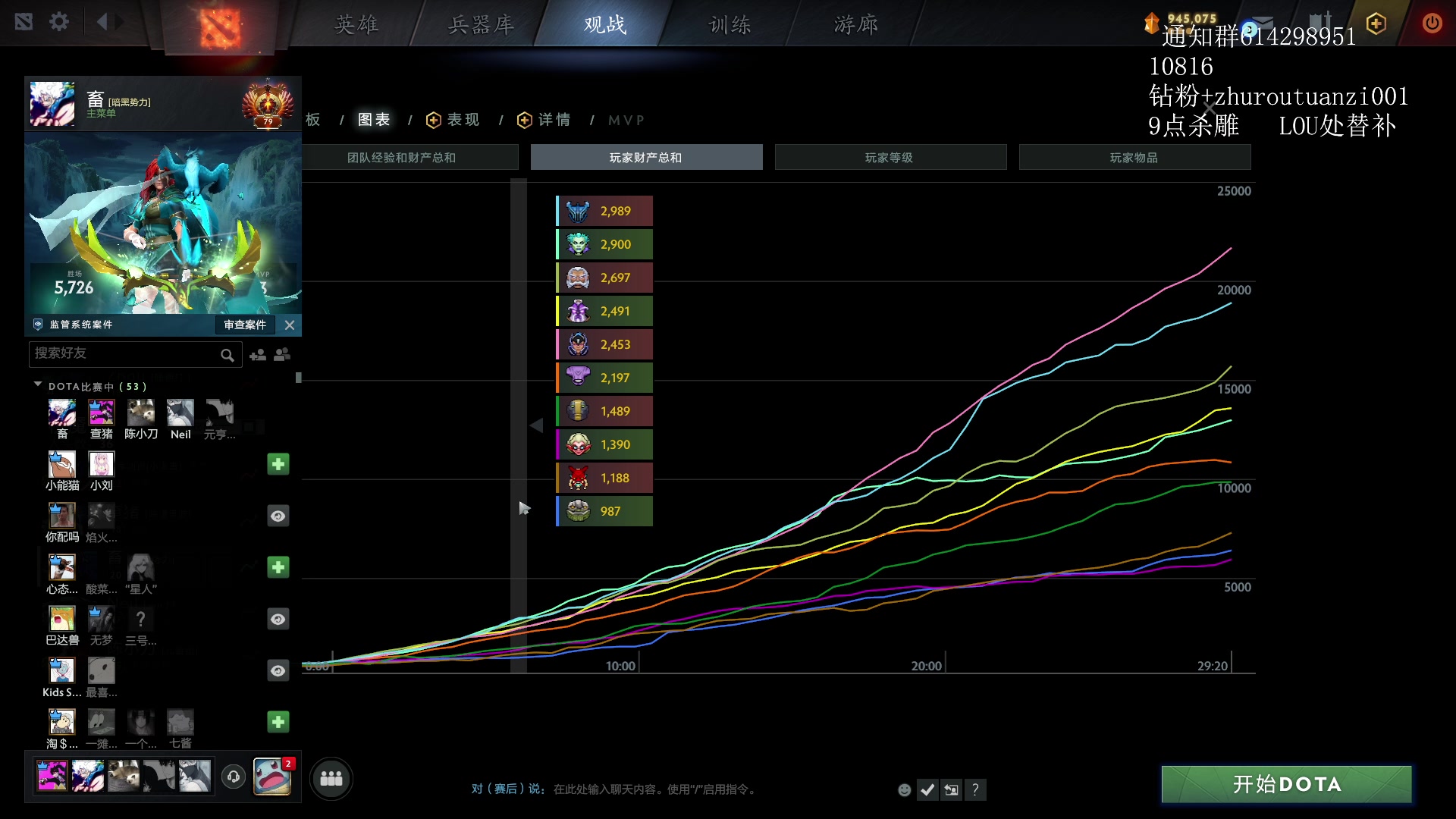Click the voice headset icon in party bar

(234, 777)
